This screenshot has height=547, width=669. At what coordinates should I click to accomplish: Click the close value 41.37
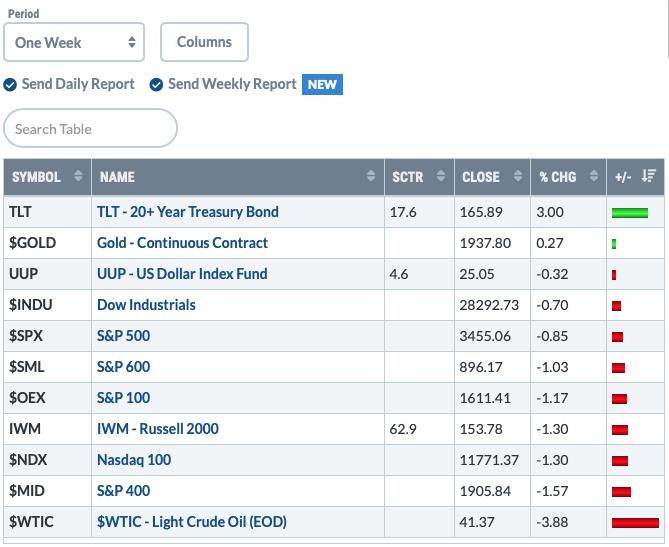click(x=477, y=522)
